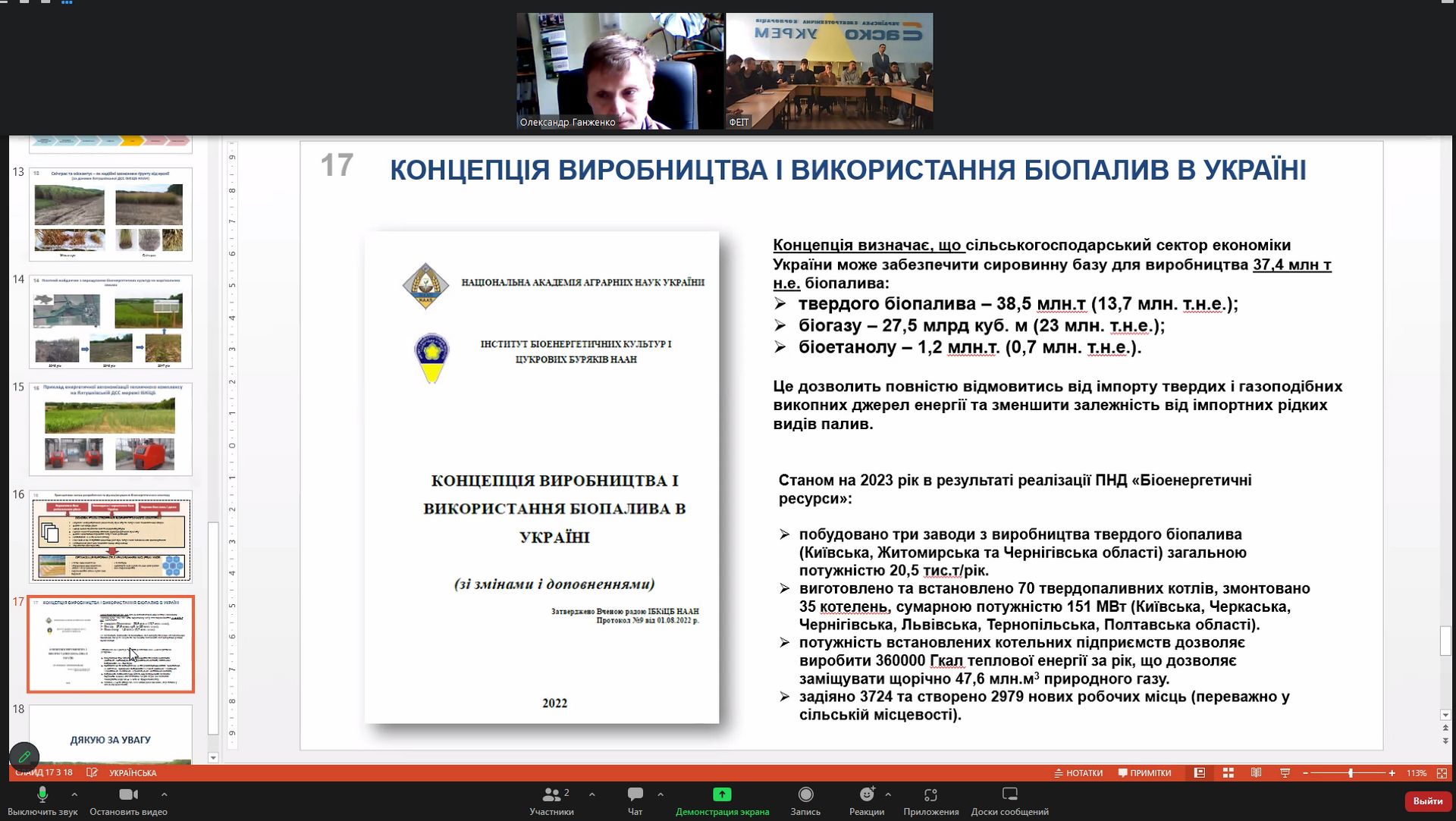
Task: Expand audio options arrow next to microphone
Action: (74, 794)
